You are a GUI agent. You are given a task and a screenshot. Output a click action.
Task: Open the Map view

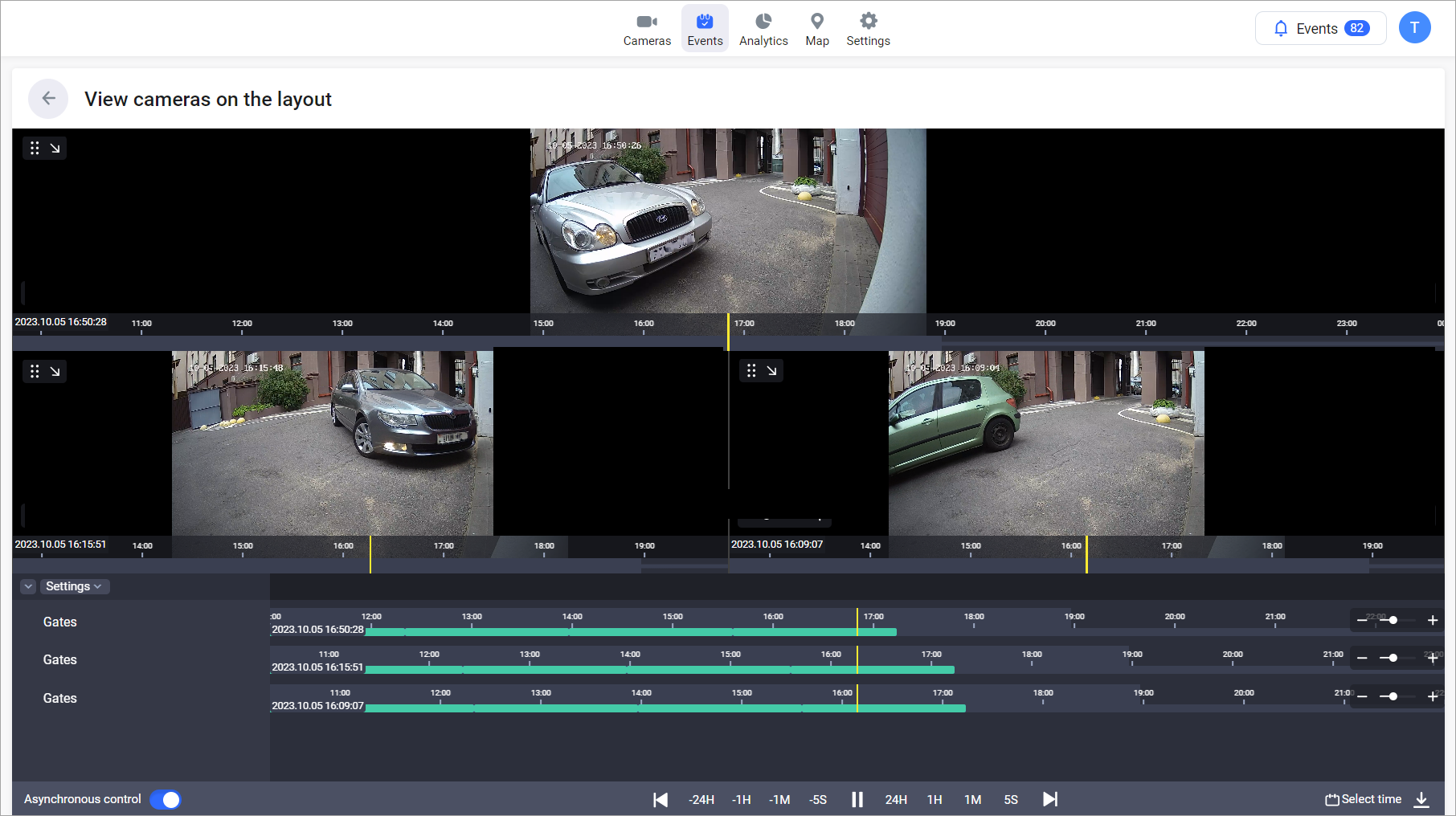click(x=816, y=29)
